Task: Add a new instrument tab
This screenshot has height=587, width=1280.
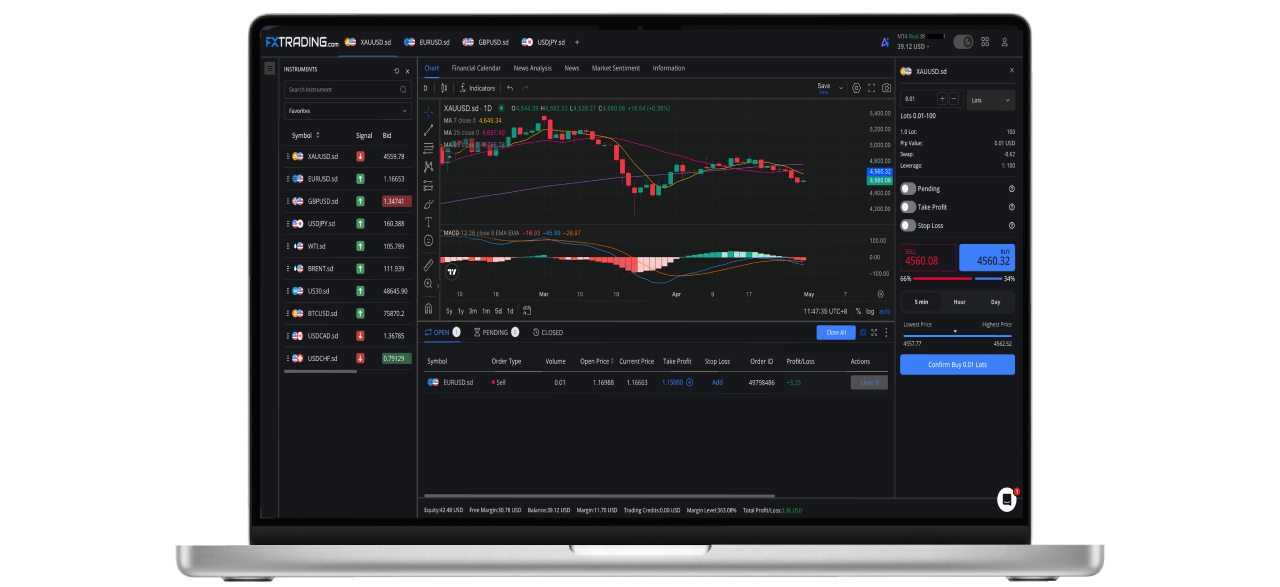Action: [x=577, y=42]
